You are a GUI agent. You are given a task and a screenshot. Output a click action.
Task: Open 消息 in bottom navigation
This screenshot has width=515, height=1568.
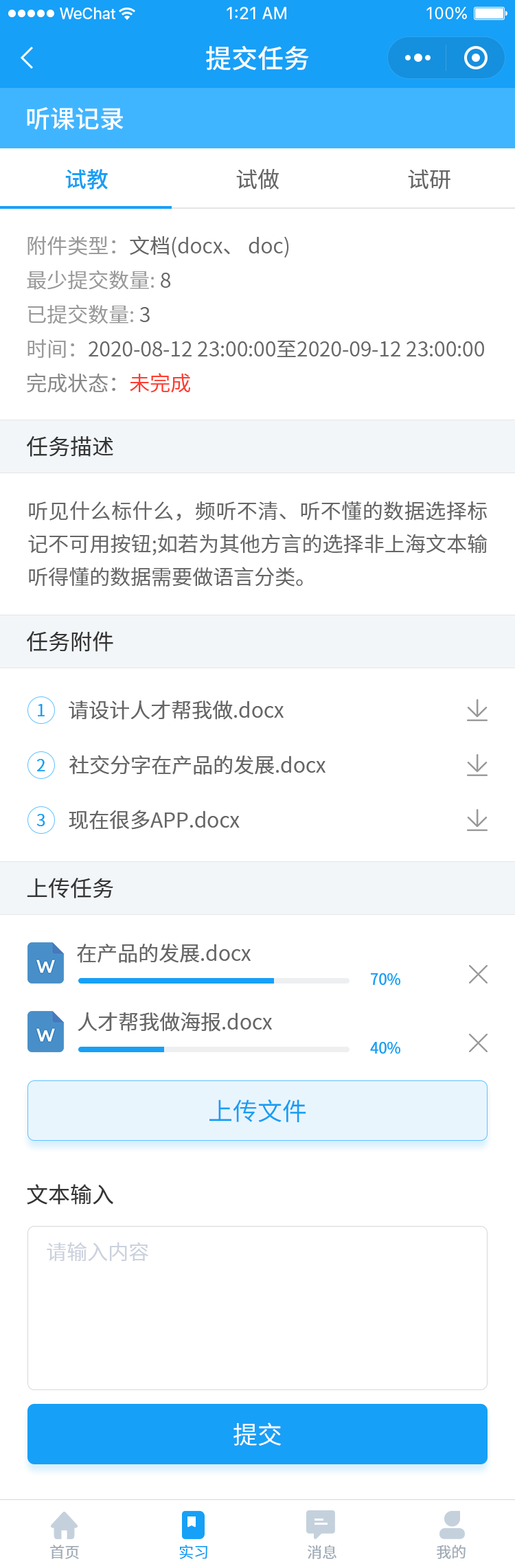[321, 1535]
